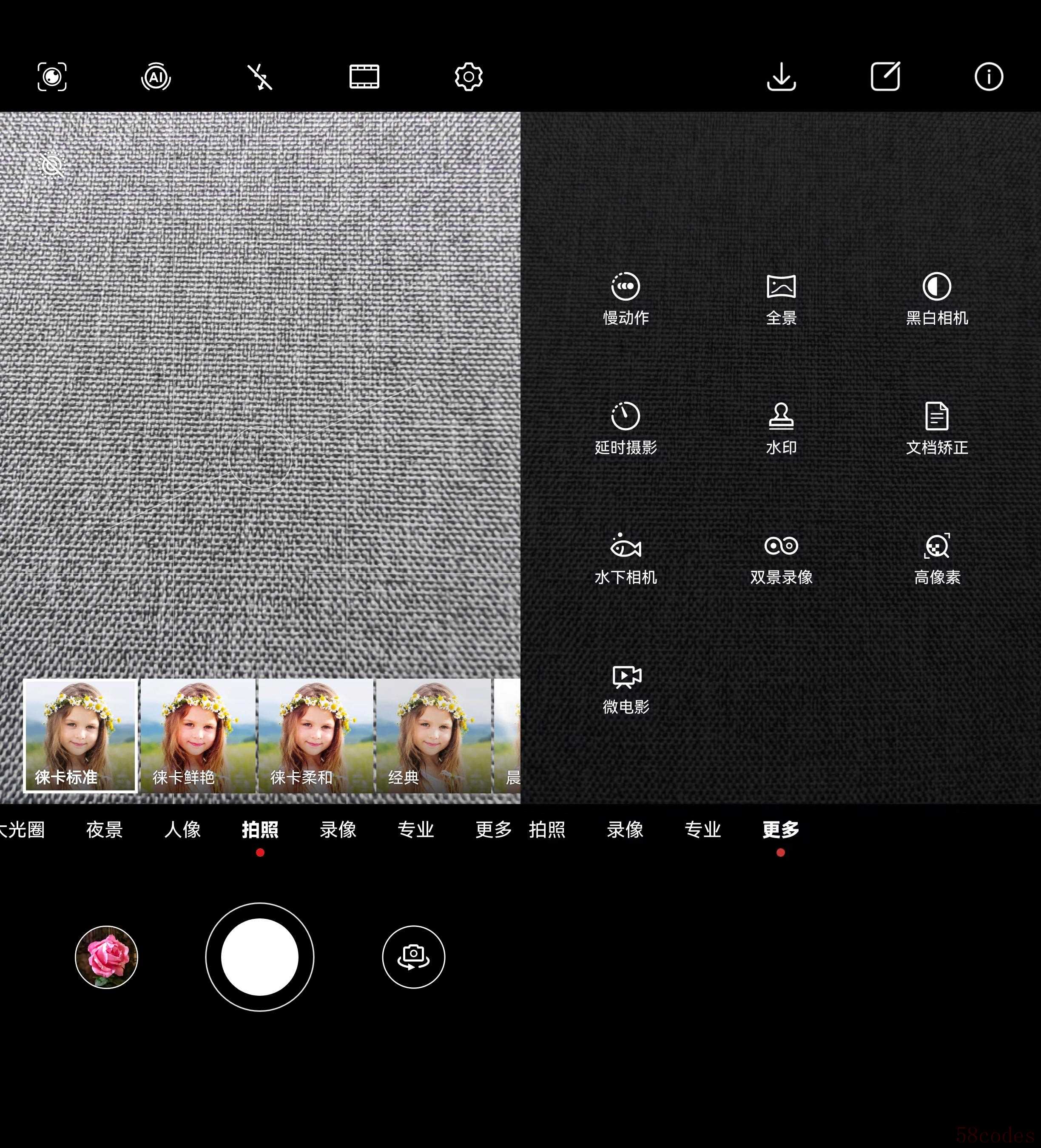The image size is (1041, 1148).
Task: Toggle the AI photography mode
Action: pyautogui.click(x=156, y=76)
